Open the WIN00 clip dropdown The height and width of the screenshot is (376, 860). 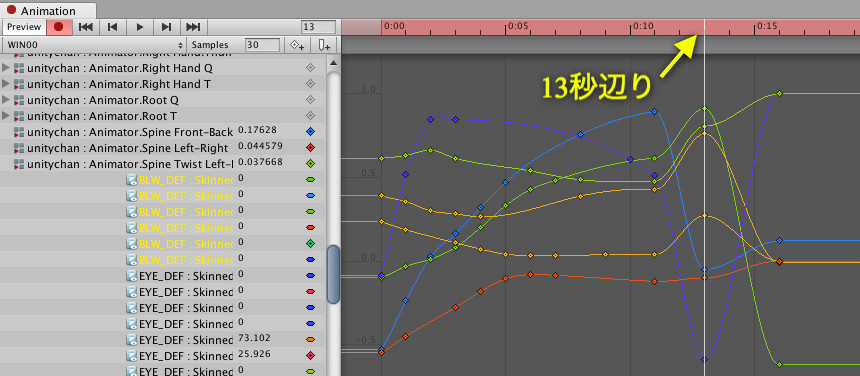(x=94, y=45)
